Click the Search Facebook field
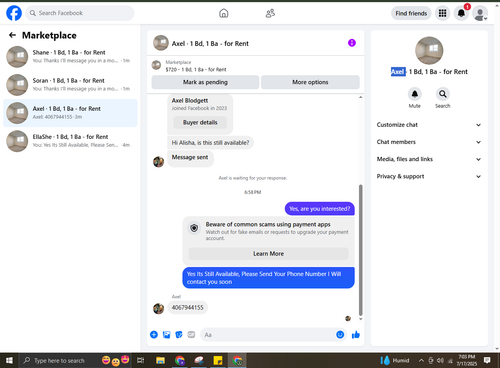 click(80, 13)
